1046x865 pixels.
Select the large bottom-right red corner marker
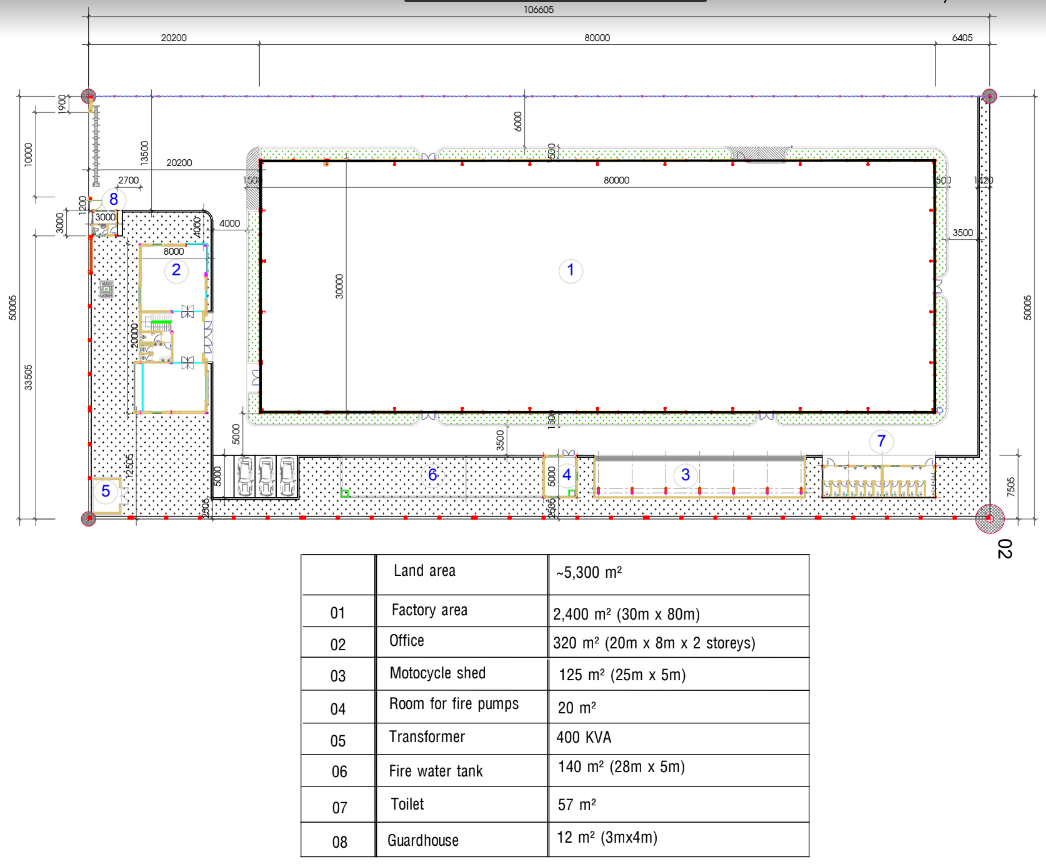989,518
